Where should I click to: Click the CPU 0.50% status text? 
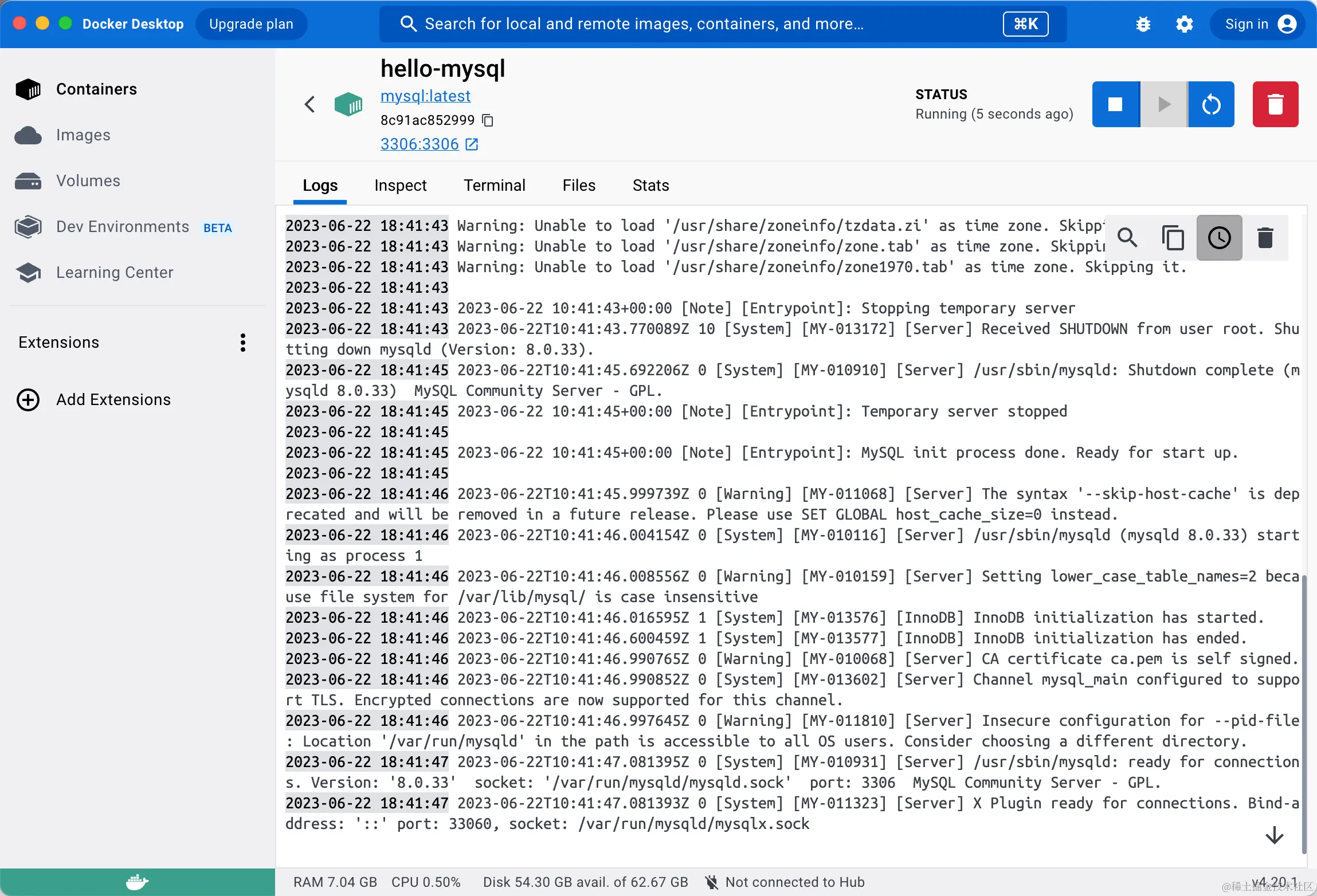click(x=426, y=882)
